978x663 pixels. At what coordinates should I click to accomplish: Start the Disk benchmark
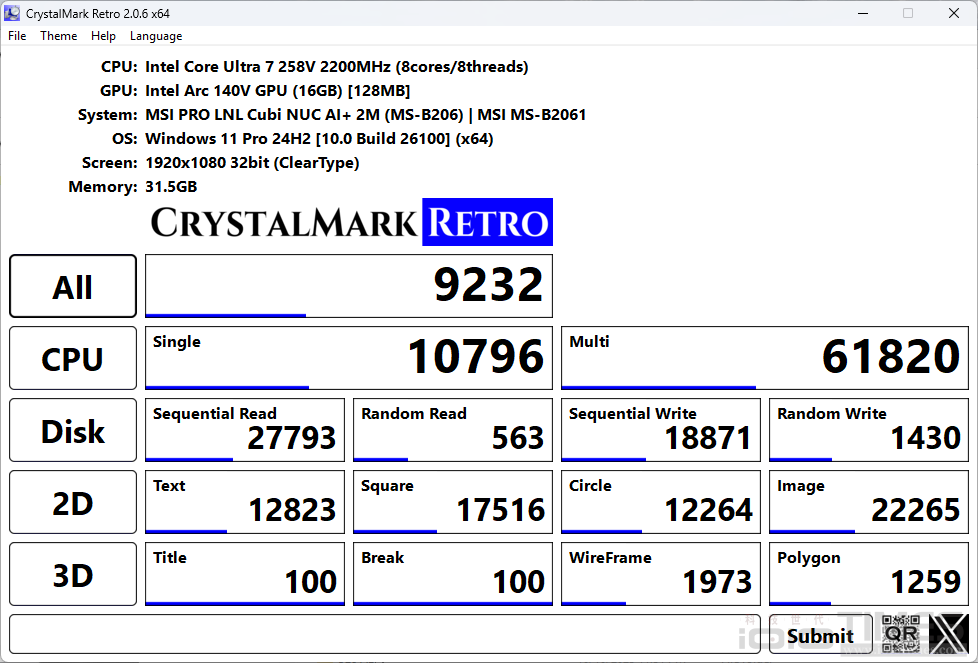pos(73,430)
